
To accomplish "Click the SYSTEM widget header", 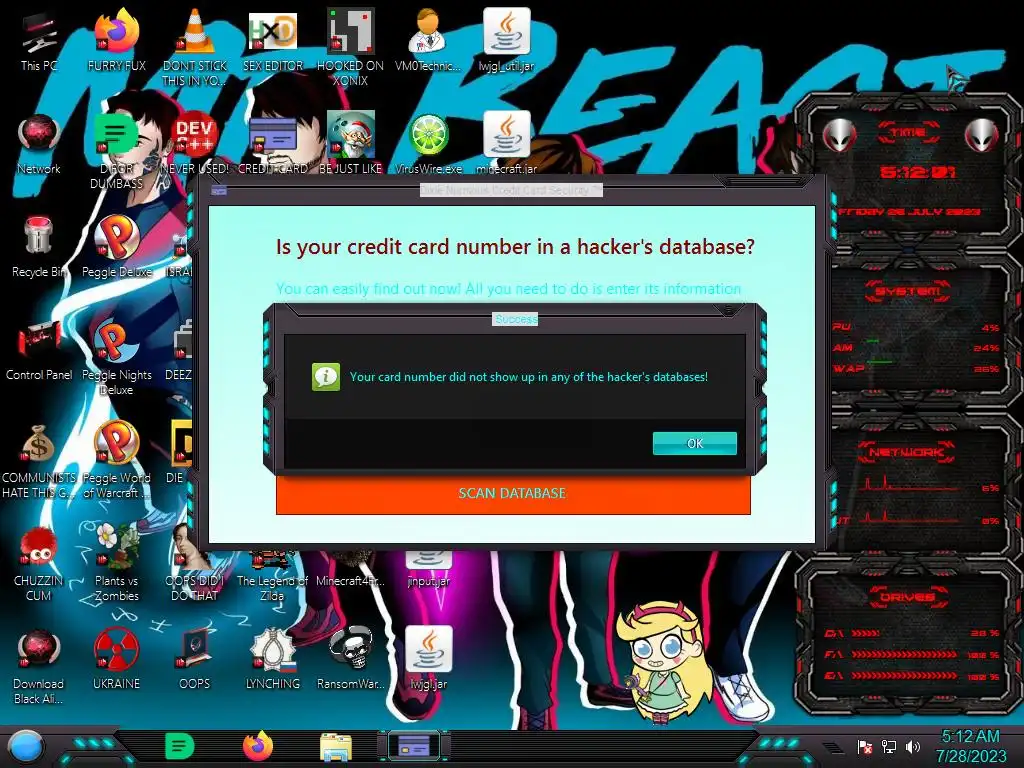I will tap(908, 291).
